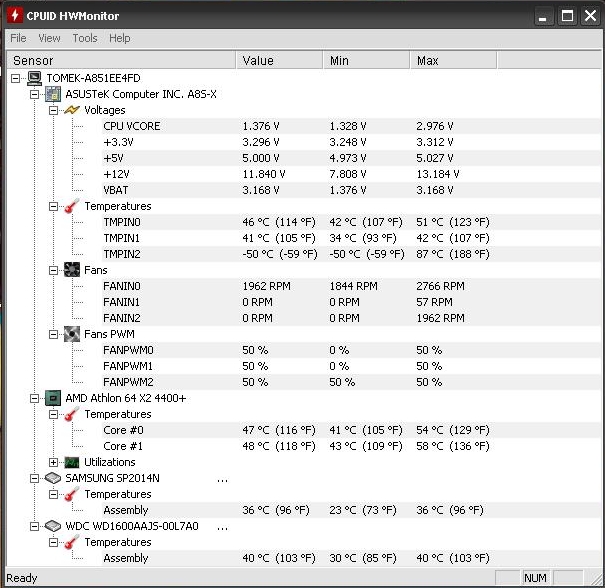The image size is (605, 588).
Task: Click the AMD Athlon 64 X2 CPU icon
Action: coord(53,398)
